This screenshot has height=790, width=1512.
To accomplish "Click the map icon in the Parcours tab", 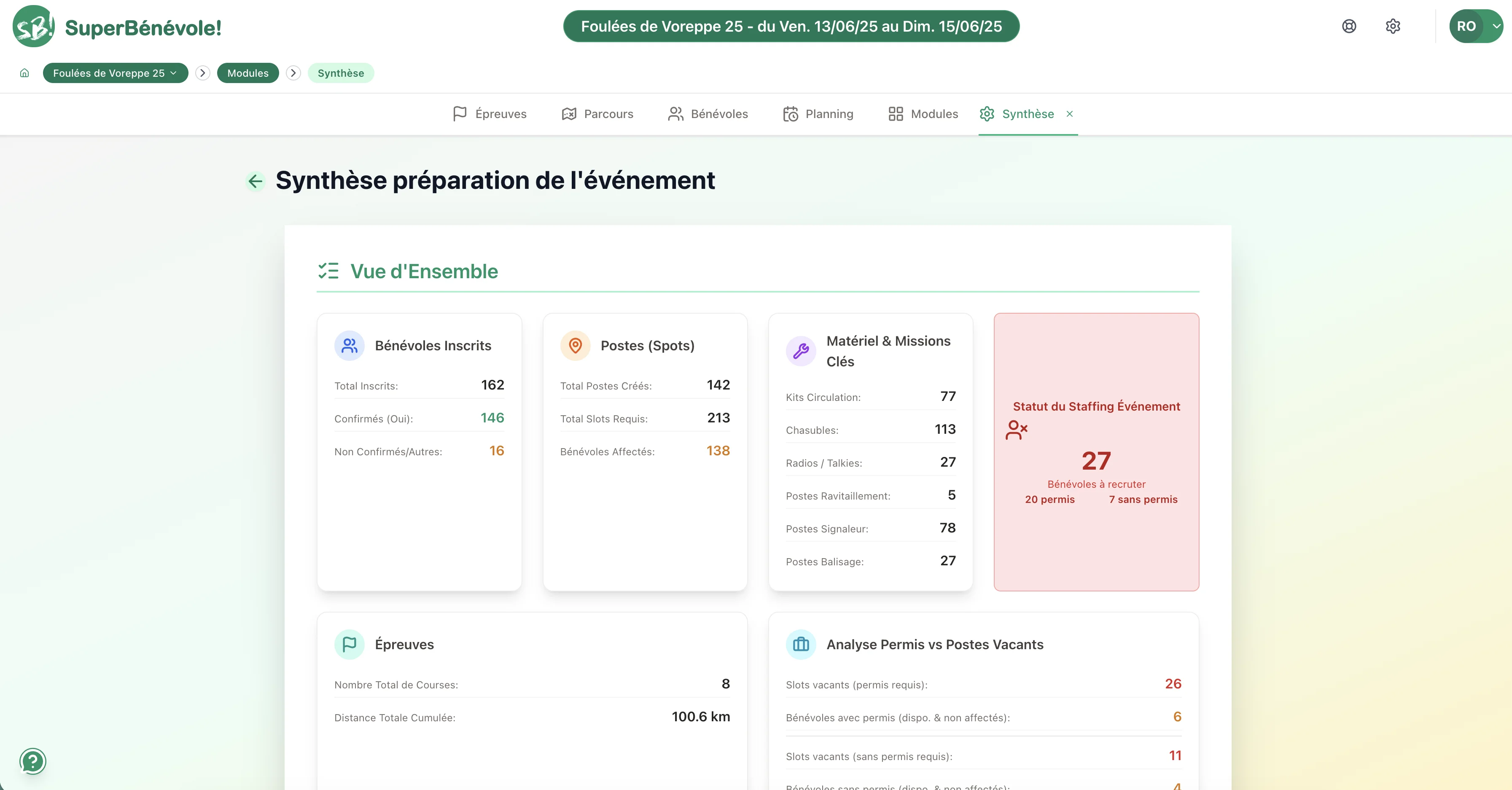I will point(569,114).
